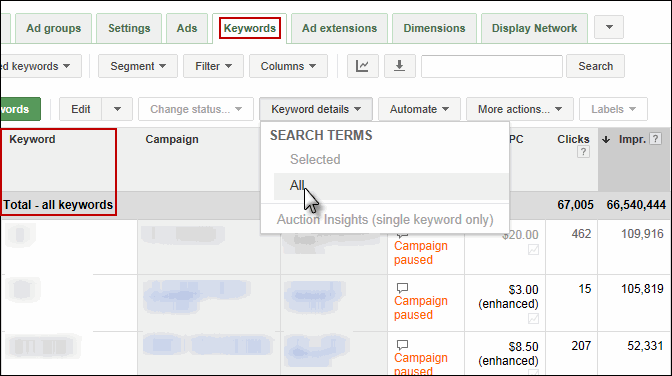Click the $20.00 max CPC value
672x376 pixels.
[x=520, y=235]
